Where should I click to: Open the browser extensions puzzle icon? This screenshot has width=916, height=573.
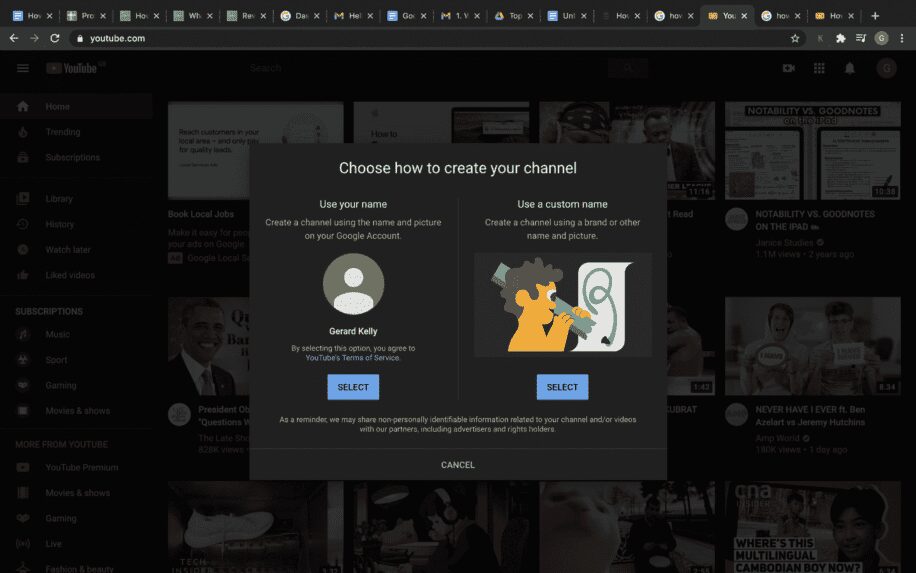tap(840, 38)
